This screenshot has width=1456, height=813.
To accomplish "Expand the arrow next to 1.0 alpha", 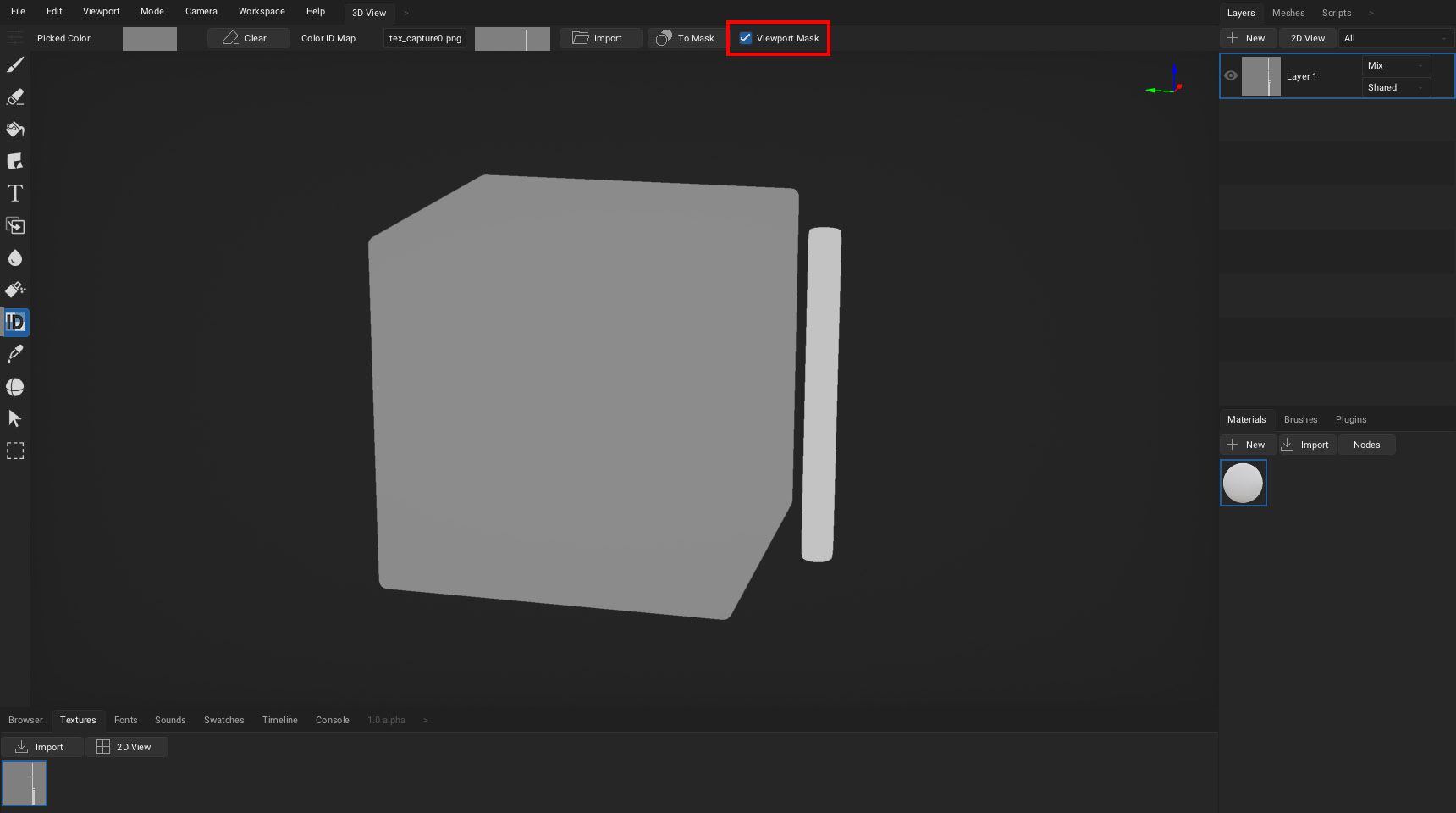I will [426, 720].
